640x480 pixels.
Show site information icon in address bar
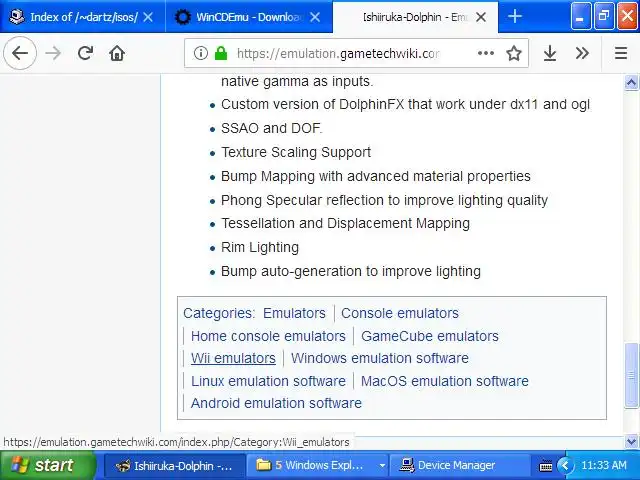(x=200, y=53)
